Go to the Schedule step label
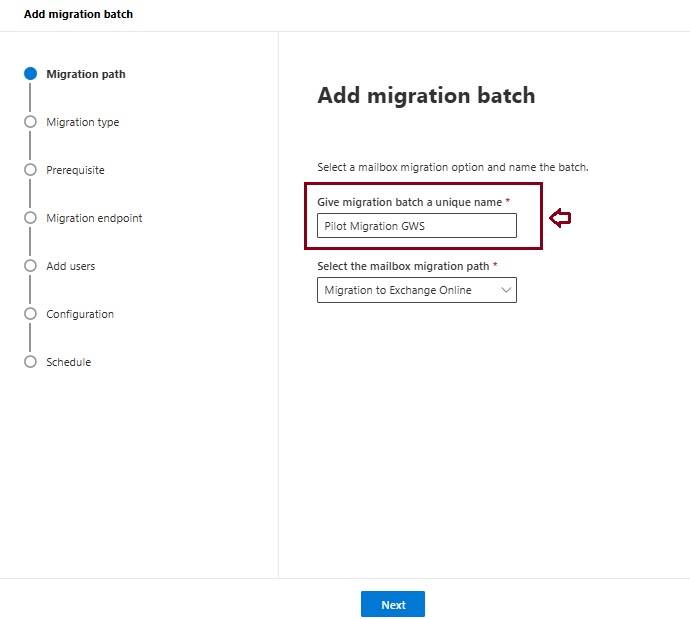The width and height of the screenshot is (690, 619). [x=68, y=362]
